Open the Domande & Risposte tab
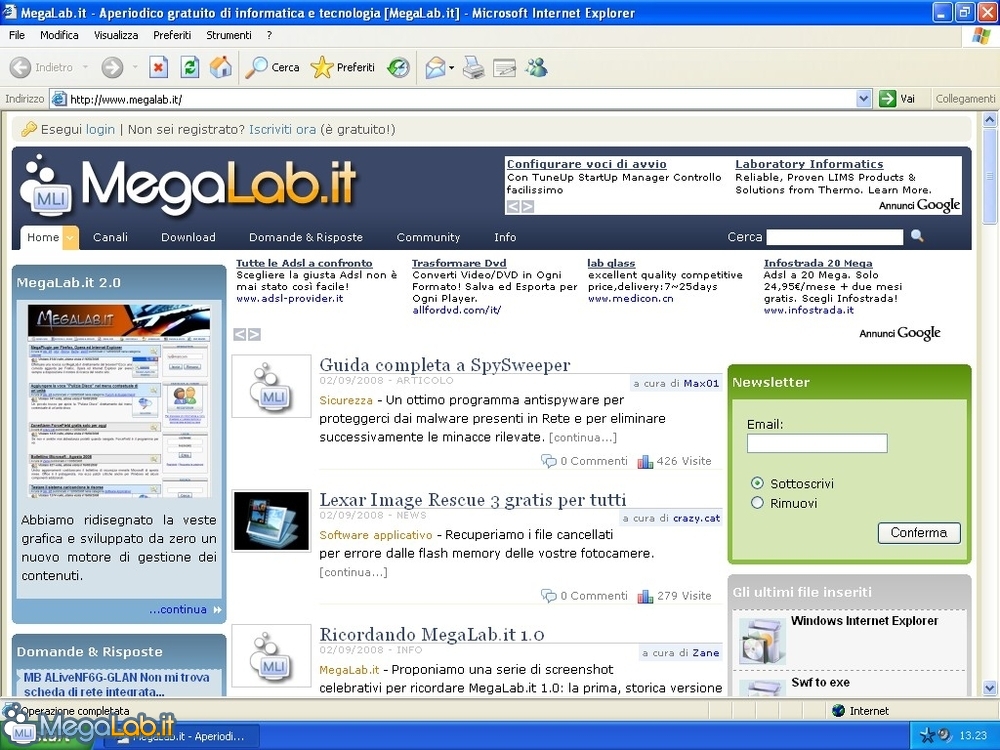The height and width of the screenshot is (750, 1000). (305, 237)
